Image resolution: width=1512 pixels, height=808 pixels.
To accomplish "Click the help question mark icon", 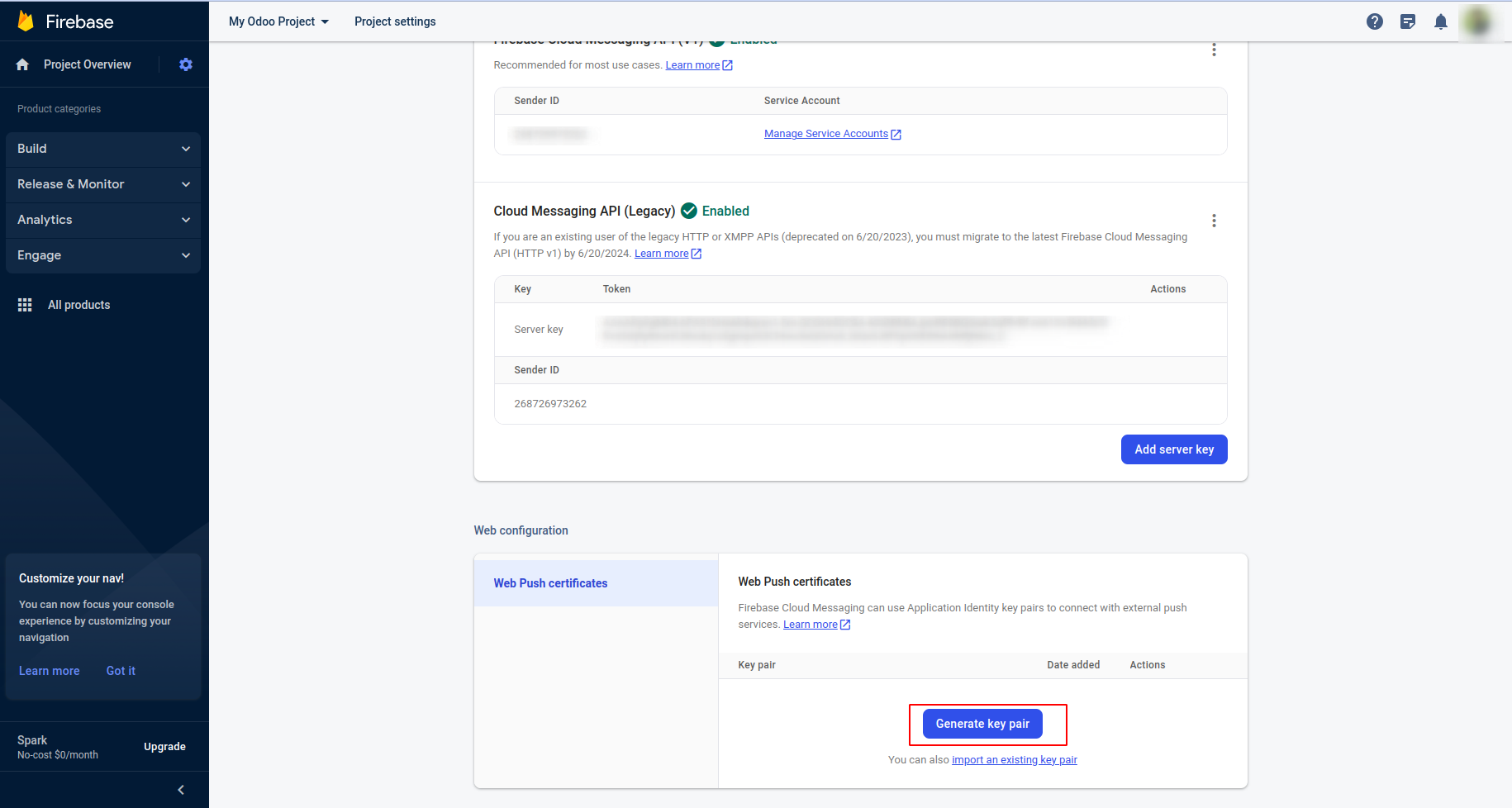I will (x=1375, y=21).
